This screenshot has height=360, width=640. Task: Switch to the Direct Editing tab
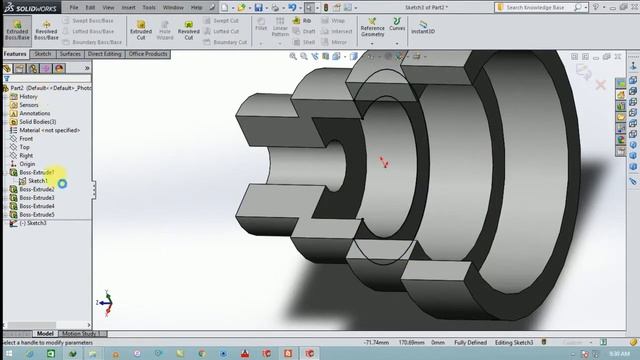click(x=104, y=54)
